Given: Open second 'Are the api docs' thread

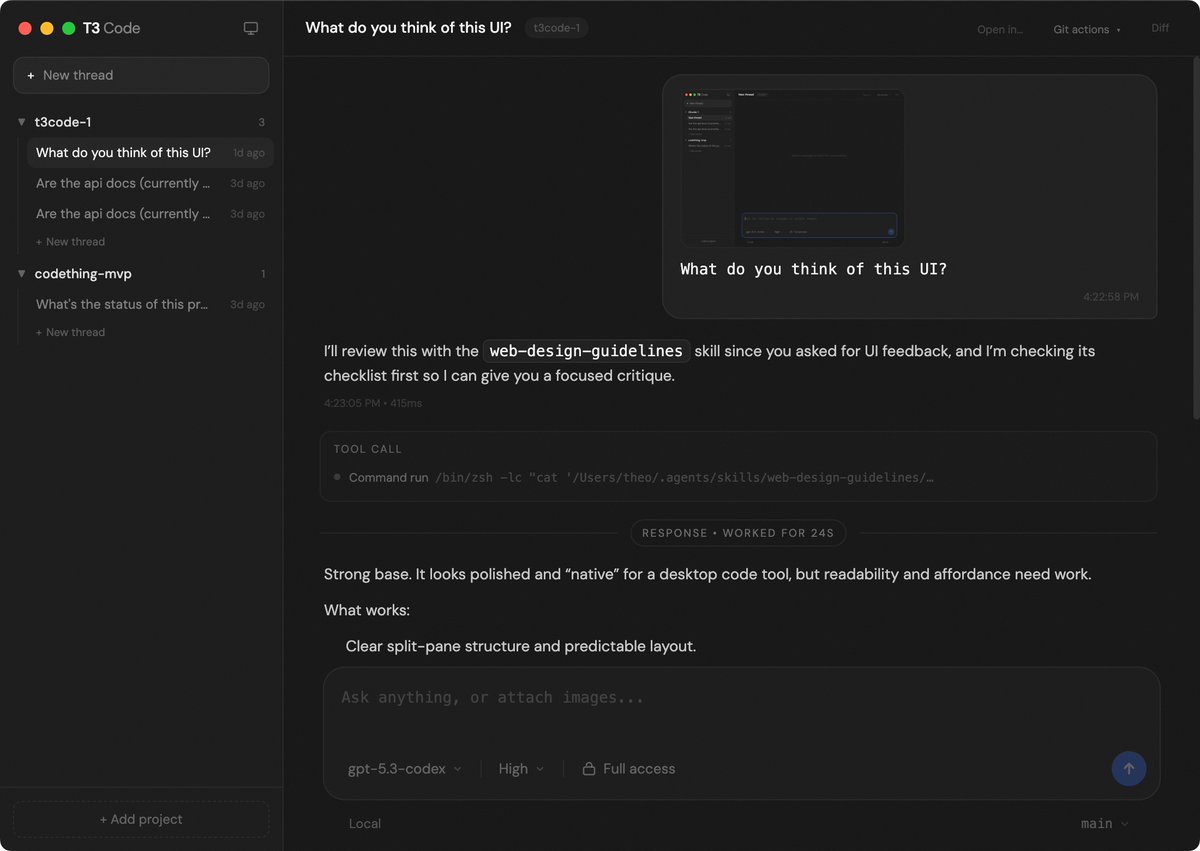Looking at the screenshot, I should click(x=150, y=214).
